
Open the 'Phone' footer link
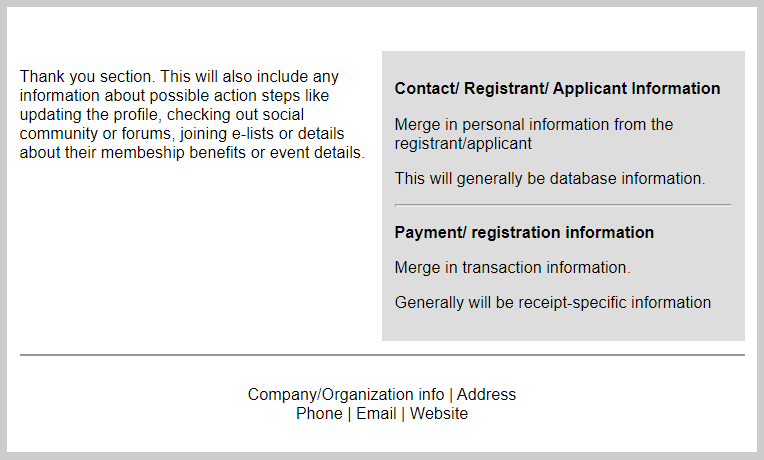click(x=319, y=414)
